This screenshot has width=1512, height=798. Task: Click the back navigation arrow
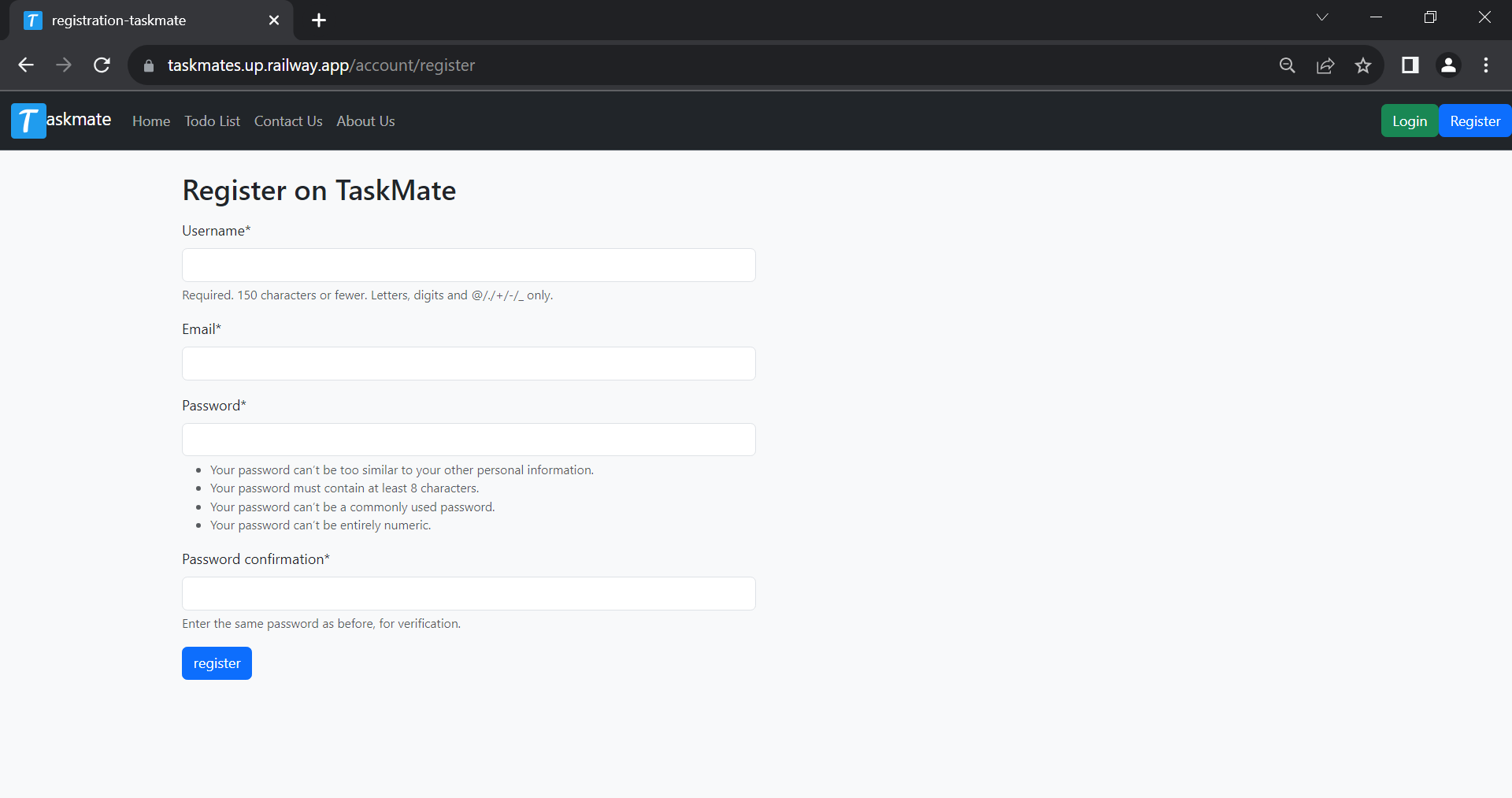[25, 65]
